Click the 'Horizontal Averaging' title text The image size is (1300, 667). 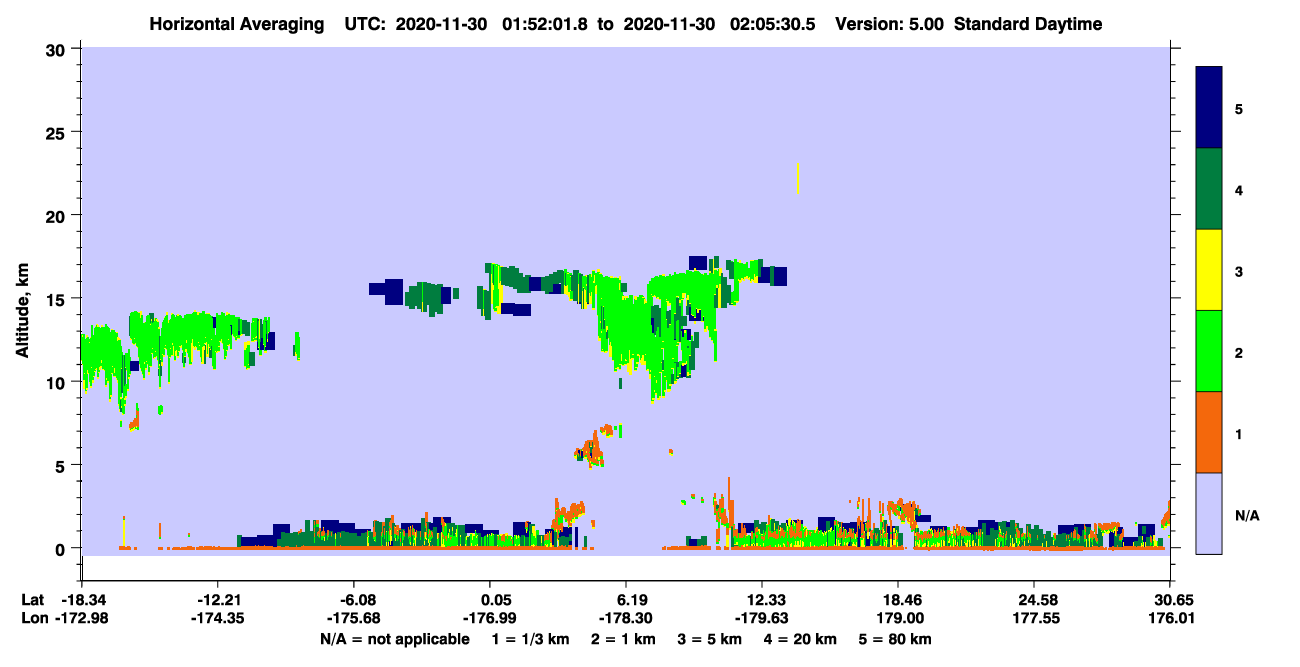236,24
